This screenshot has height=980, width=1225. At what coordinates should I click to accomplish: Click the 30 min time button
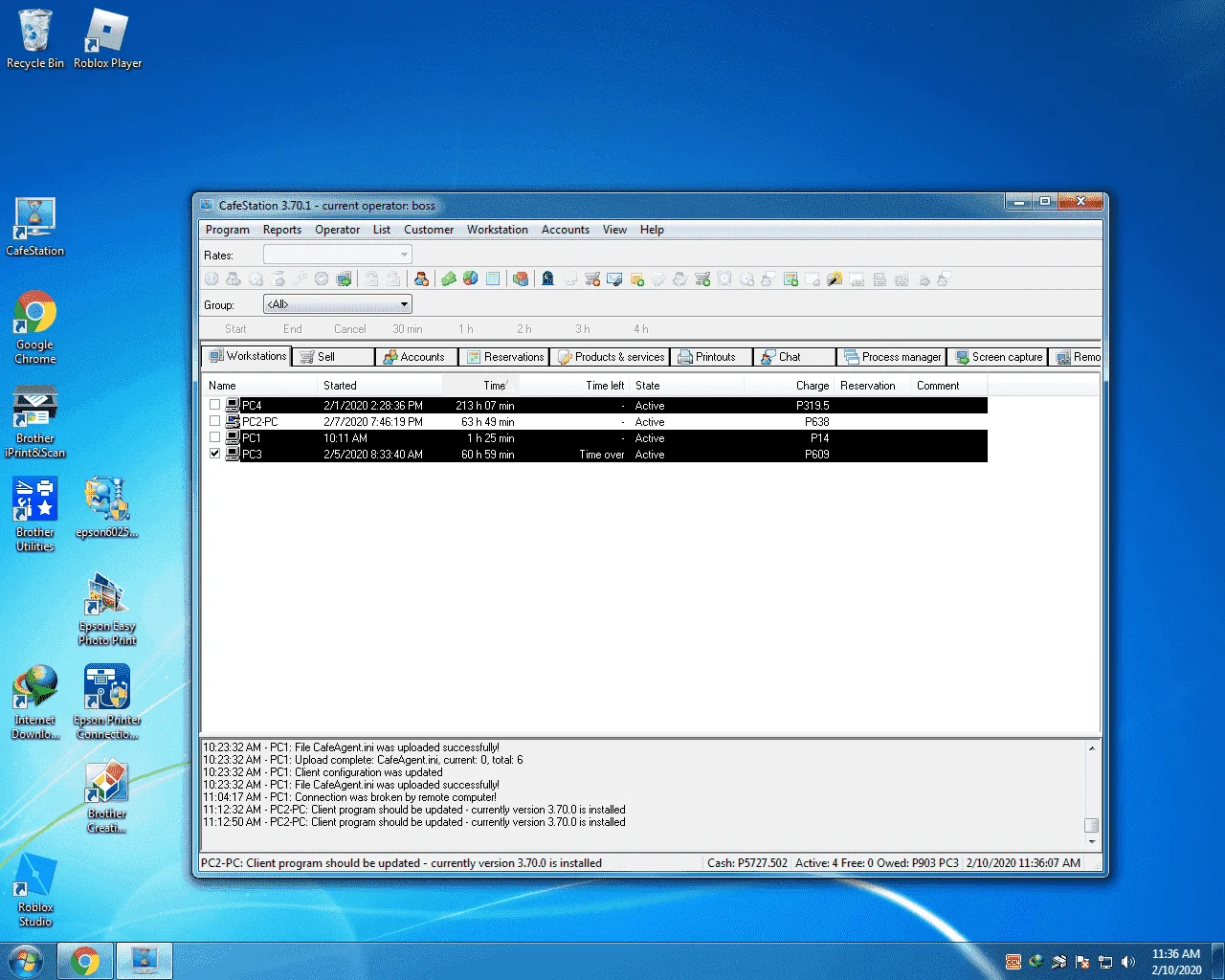point(408,329)
